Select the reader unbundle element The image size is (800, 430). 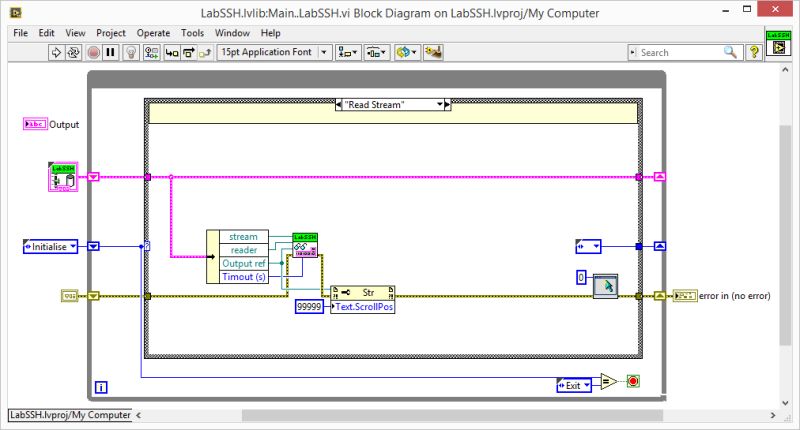click(243, 250)
